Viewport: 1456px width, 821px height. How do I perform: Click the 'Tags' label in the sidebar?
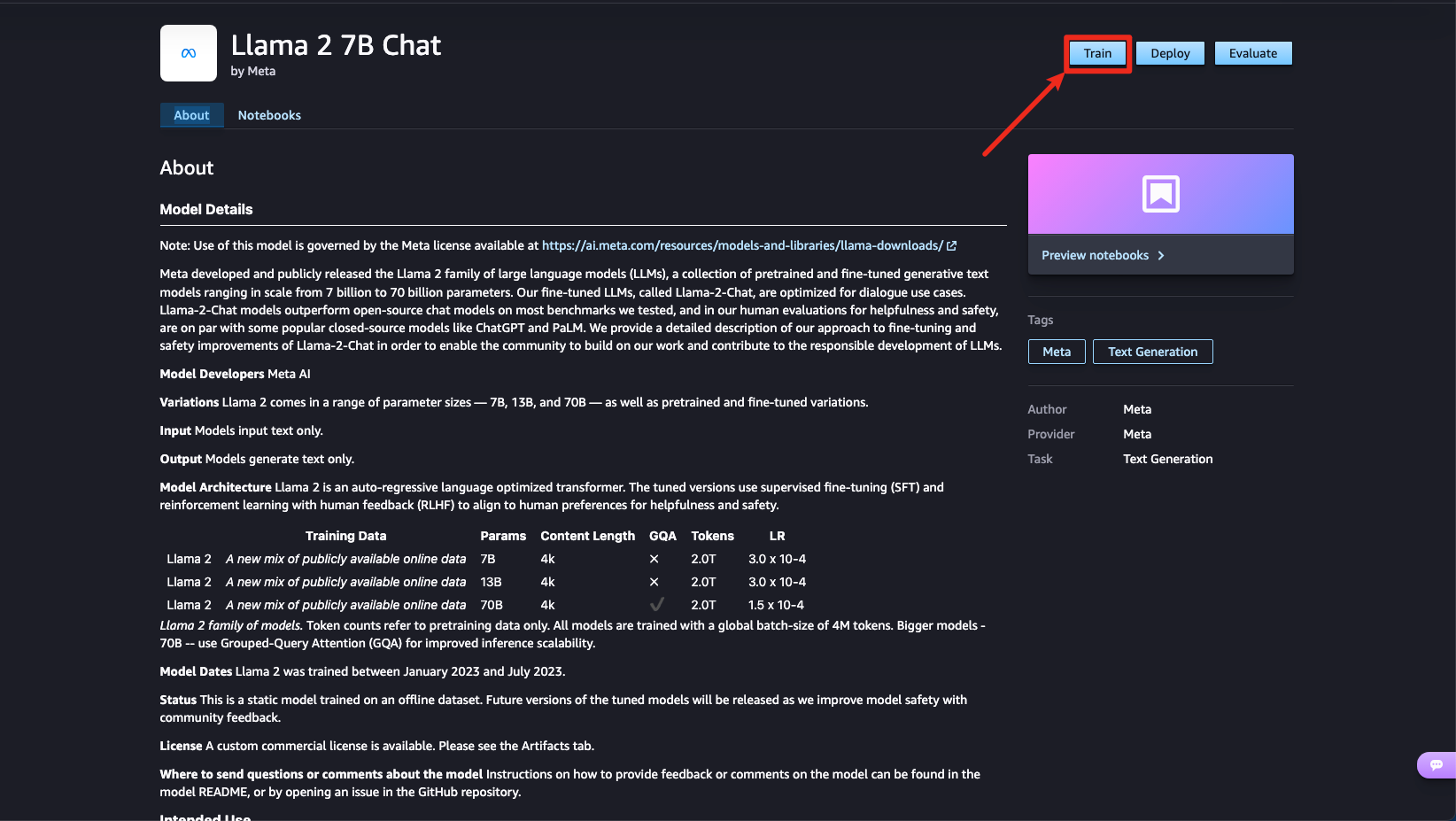[x=1041, y=320]
